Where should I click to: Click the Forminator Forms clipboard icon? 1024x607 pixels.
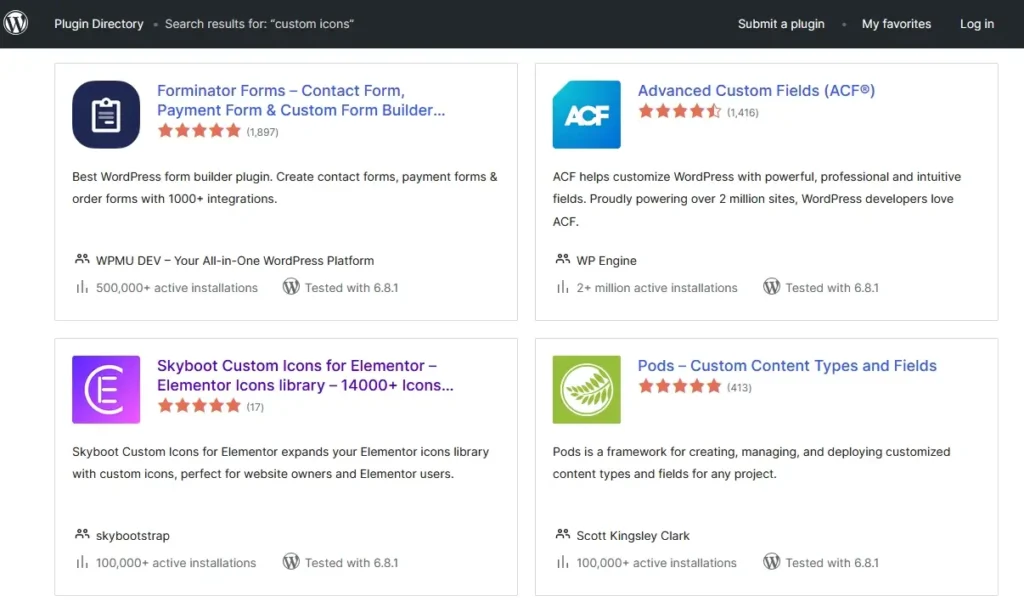(106, 114)
